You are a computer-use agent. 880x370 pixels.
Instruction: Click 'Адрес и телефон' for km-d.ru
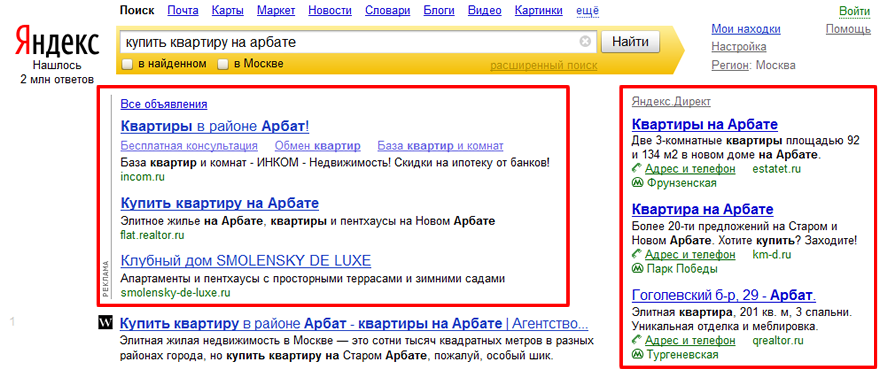pyautogui.click(x=690, y=254)
